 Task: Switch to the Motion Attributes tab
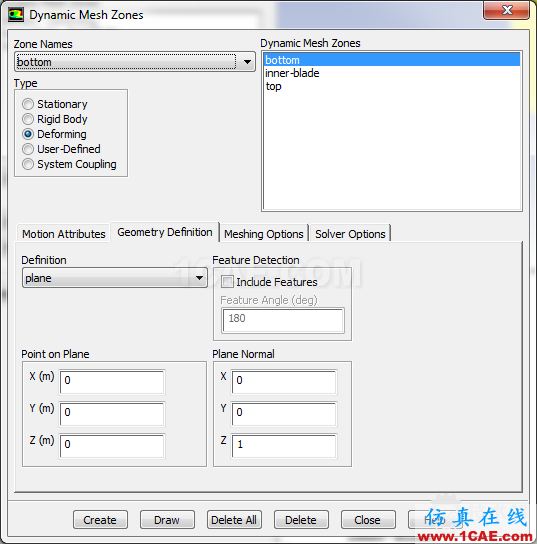point(63,234)
